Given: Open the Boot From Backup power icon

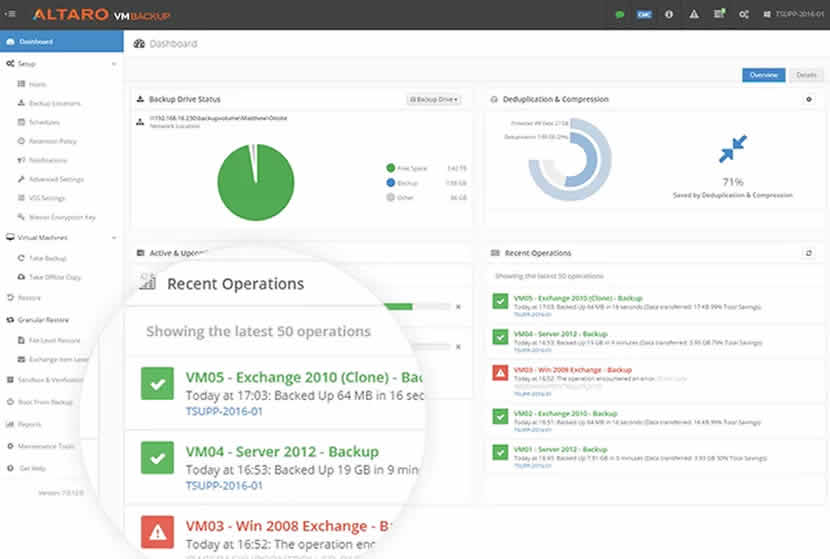Looking at the screenshot, I should [10, 402].
